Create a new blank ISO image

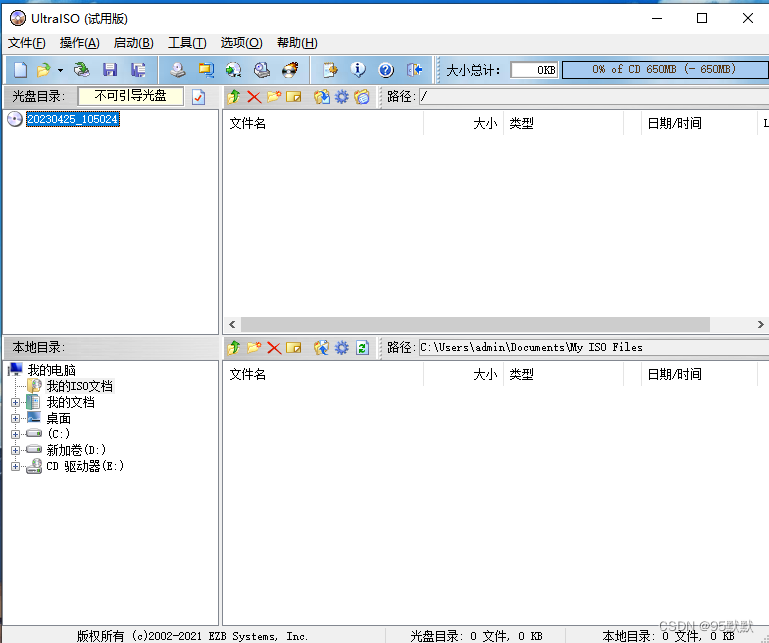click(x=20, y=70)
